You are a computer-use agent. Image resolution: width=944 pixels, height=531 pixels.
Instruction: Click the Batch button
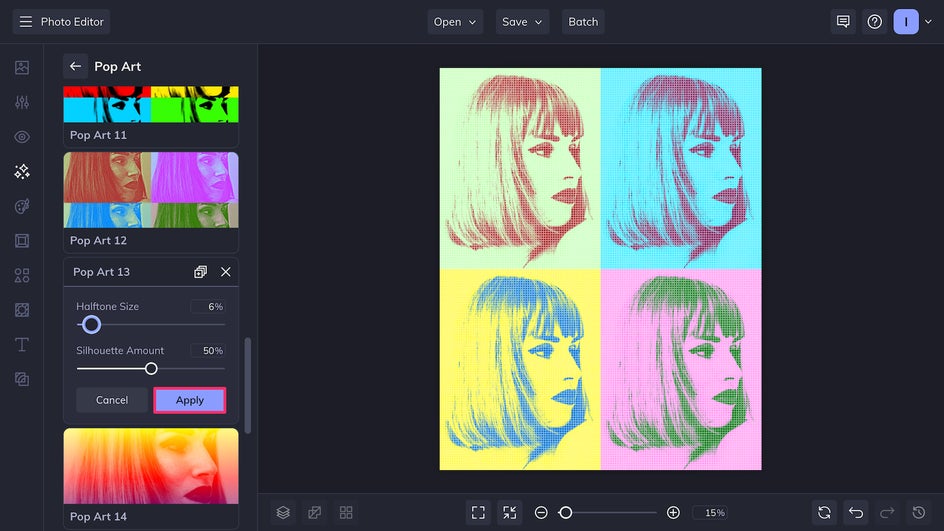(x=583, y=22)
